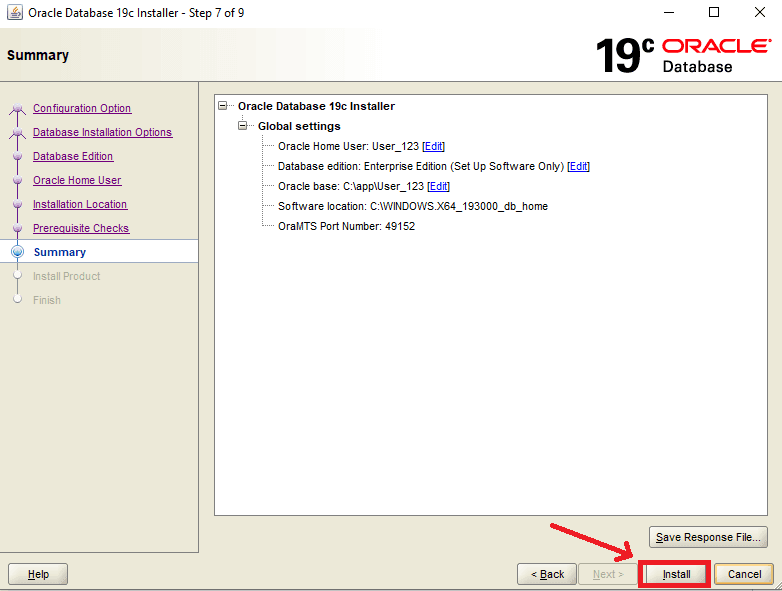Go to Database Installation Options step
782x591 pixels.
(x=102, y=132)
